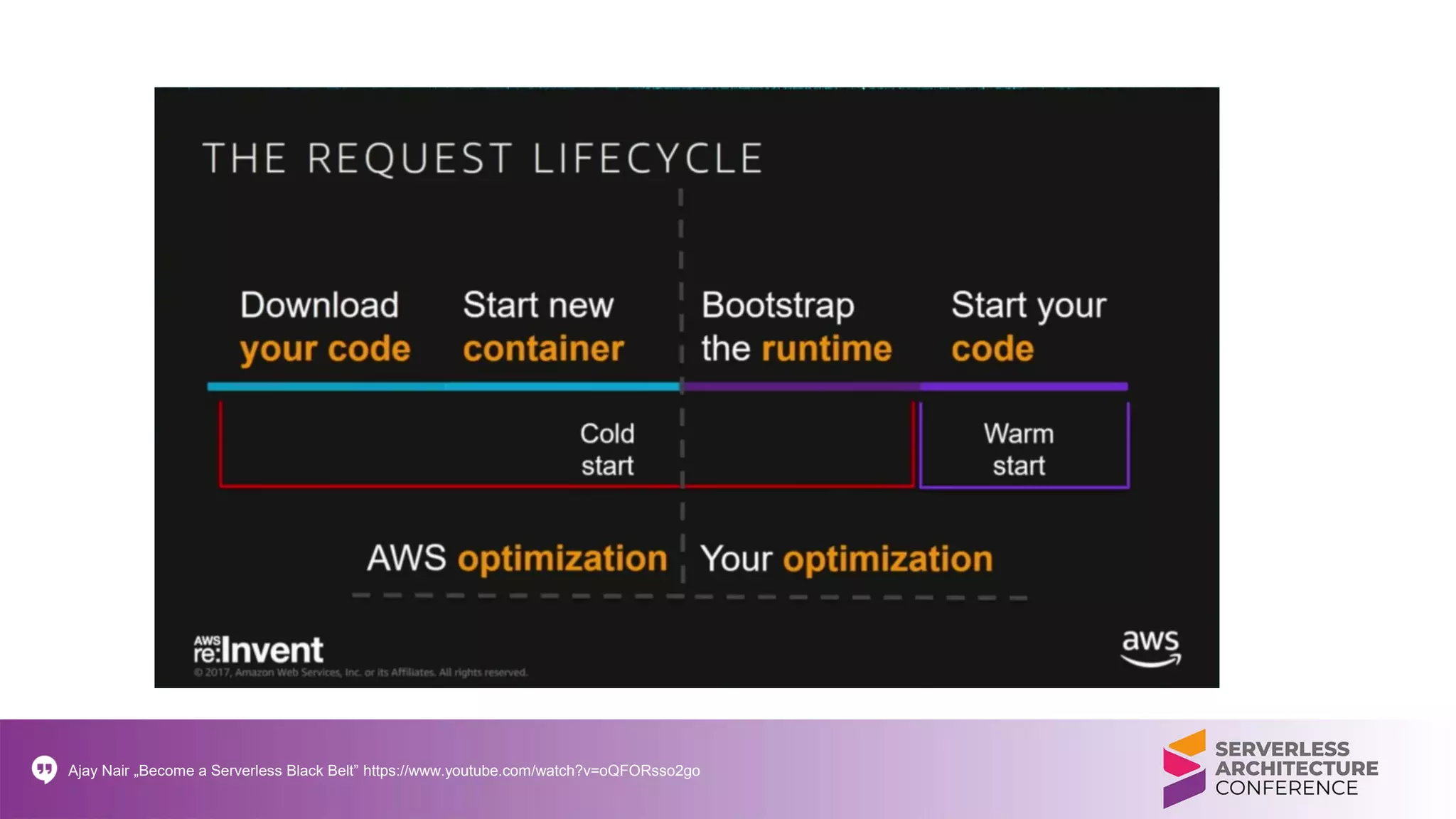Click the 'Bootstrap the runtime' label
1456x819 pixels.
pyautogui.click(x=796, y=327)
